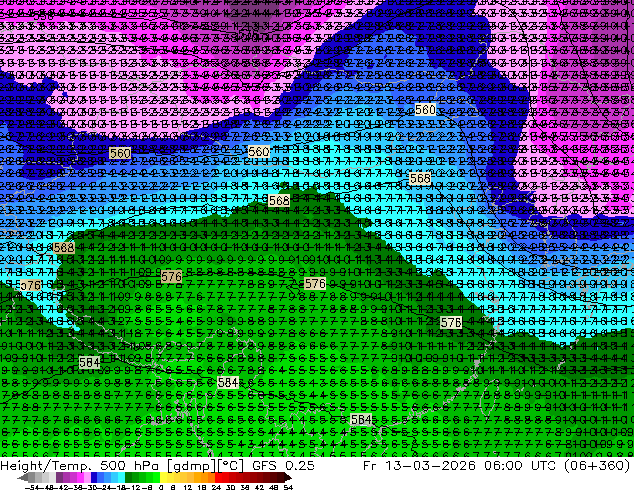The height and width of the screenshot is (490, 634).
Task: Select the '500 hPa' level text
Action: (x=129, y=466)
